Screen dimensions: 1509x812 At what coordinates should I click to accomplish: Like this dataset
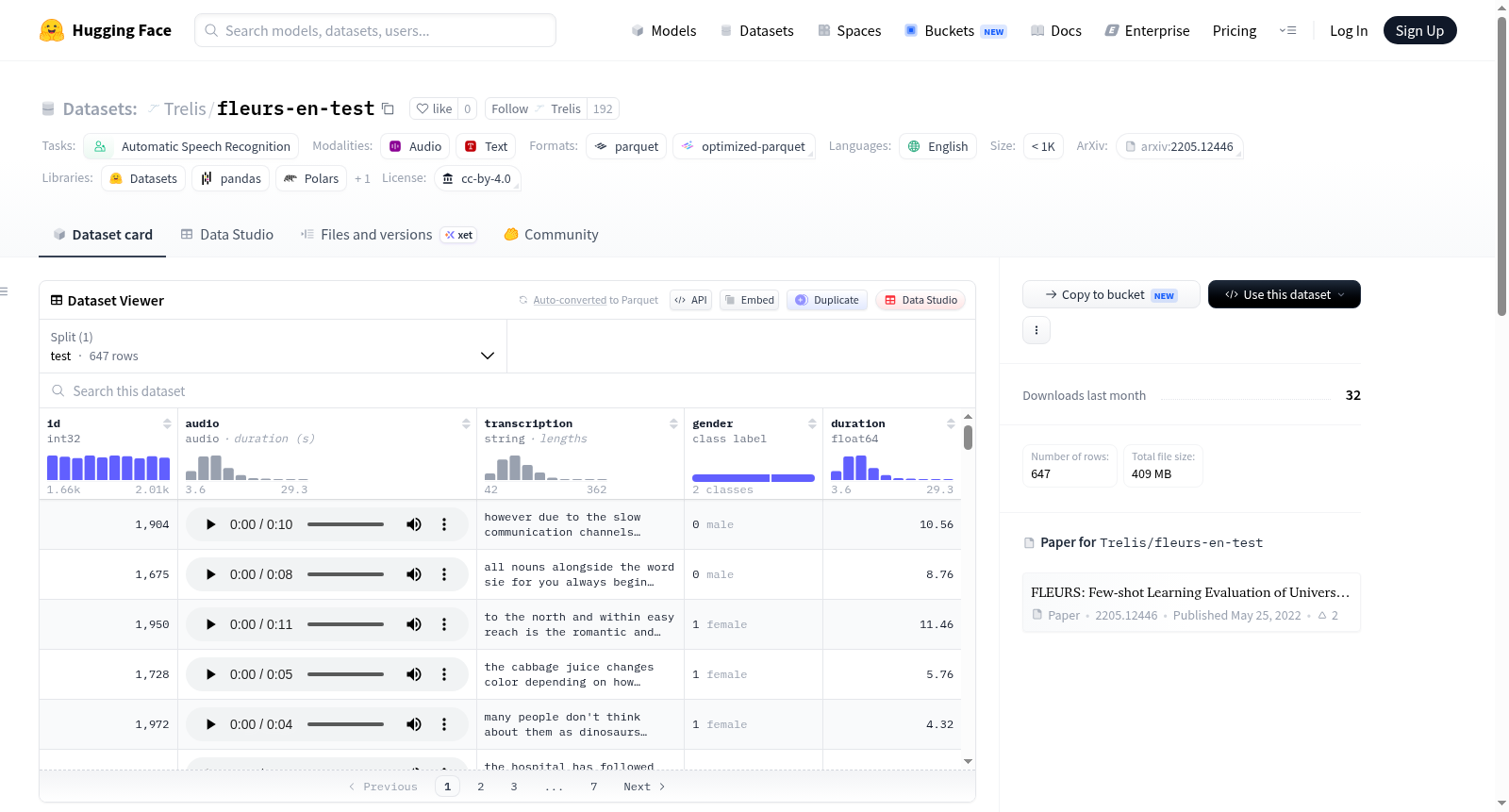click(435, 108)
